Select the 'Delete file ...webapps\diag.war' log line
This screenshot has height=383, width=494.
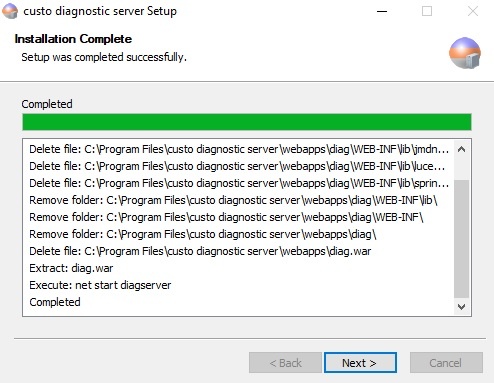(200, 251)
